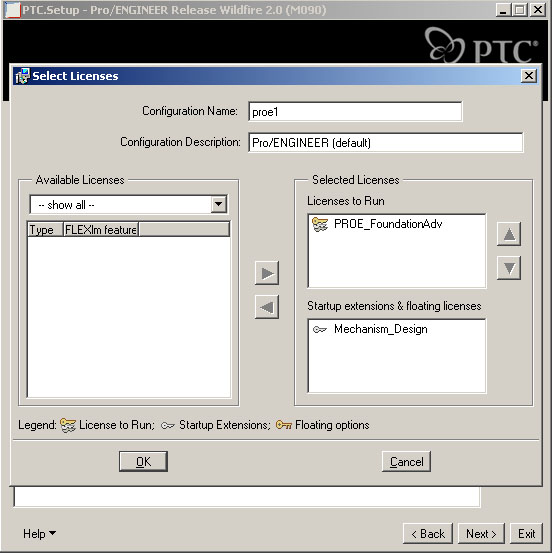Click the PTC logo in the banner
Image resolution: width=553 pixels, height=555 pixels.
tap(481, 45)
